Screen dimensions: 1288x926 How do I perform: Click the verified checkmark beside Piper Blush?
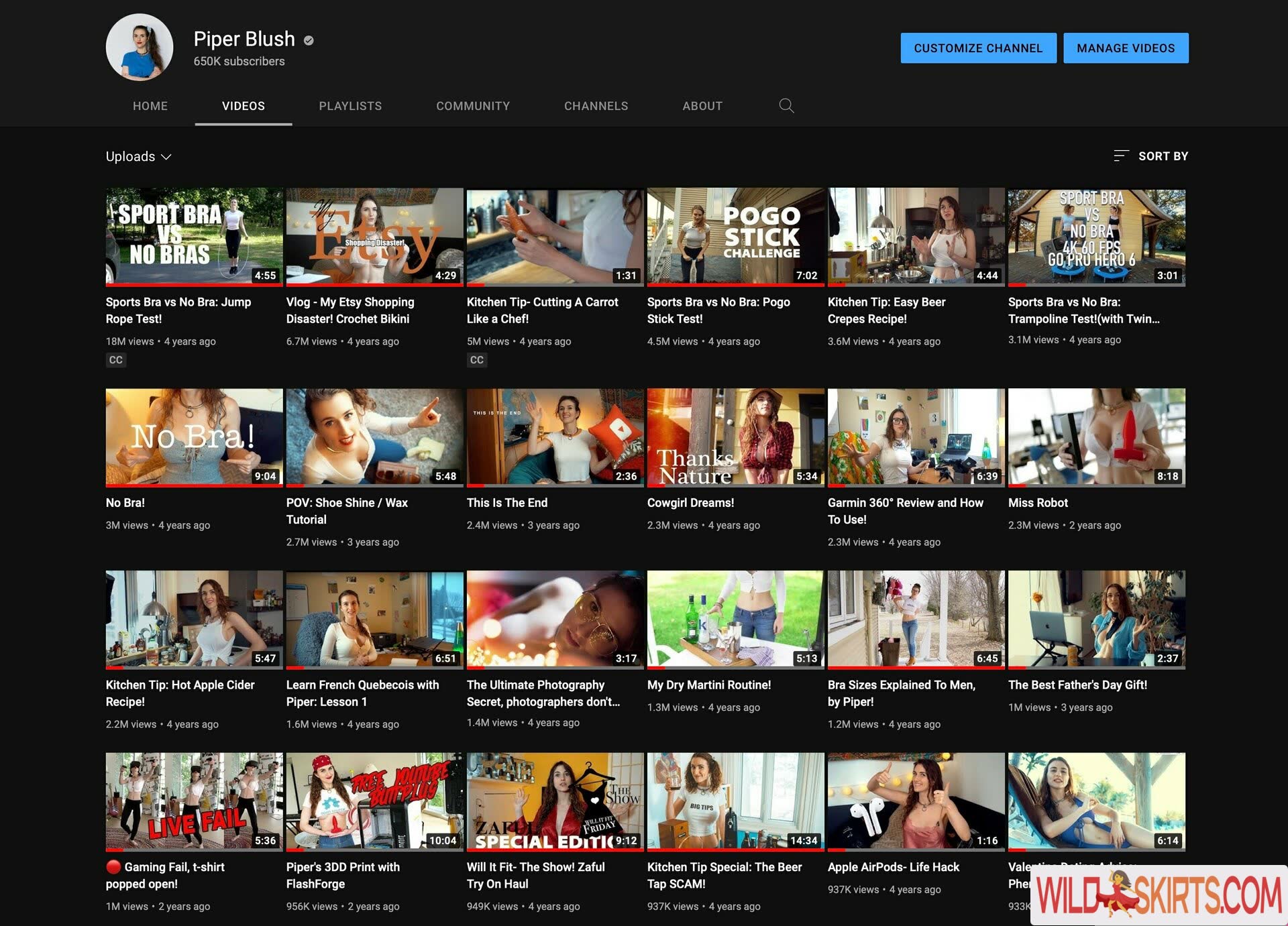click(x=309, y=40)
